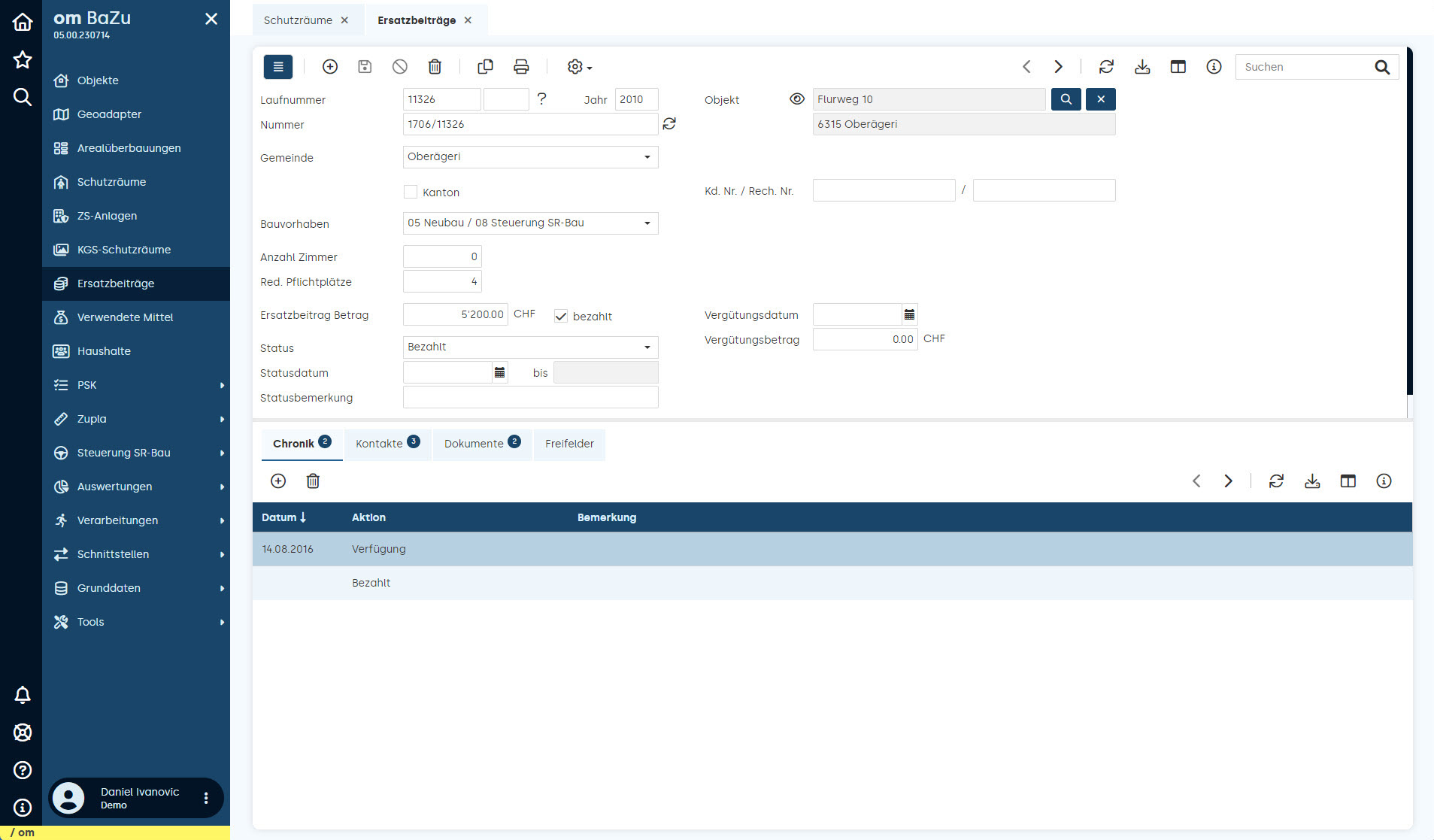
Task: Open the Dokumente tab
Action: pos(481,444)
